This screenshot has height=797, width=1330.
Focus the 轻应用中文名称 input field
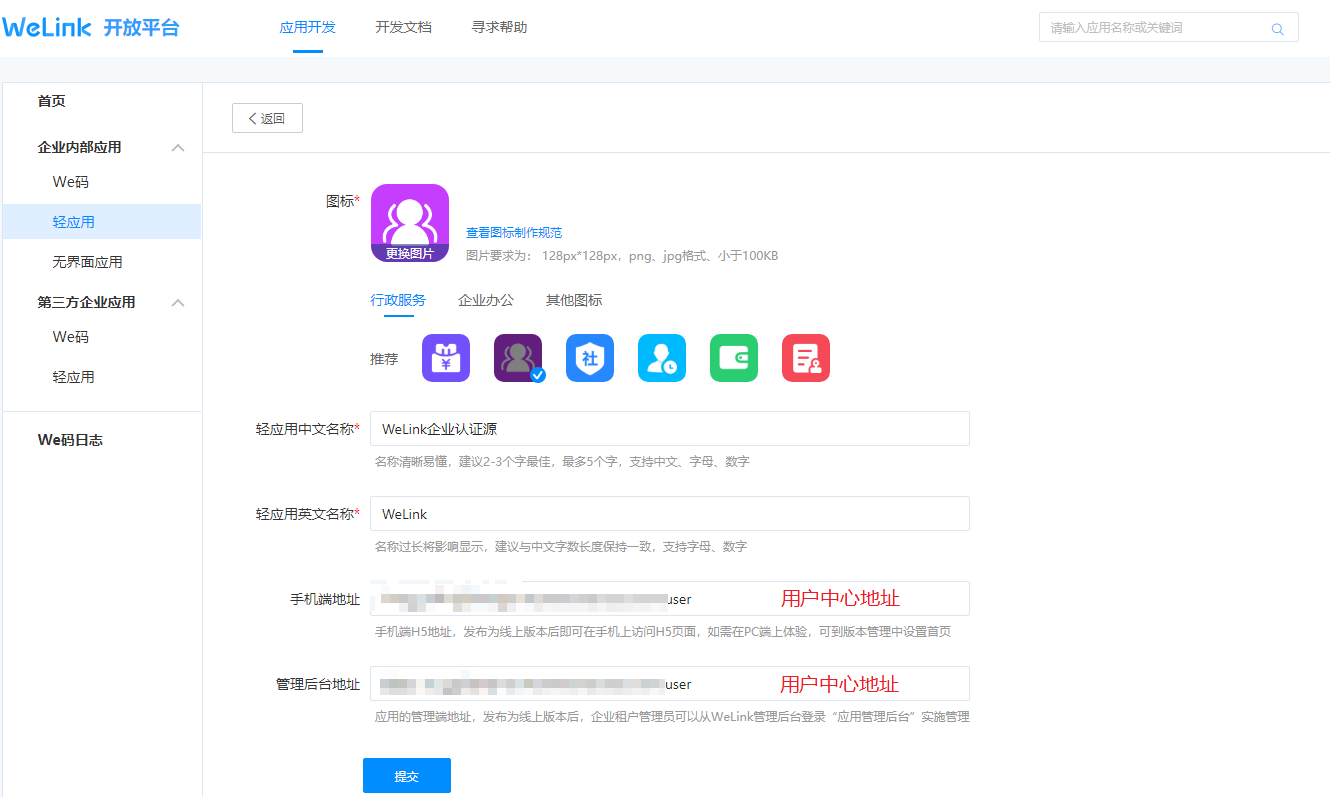670,429
